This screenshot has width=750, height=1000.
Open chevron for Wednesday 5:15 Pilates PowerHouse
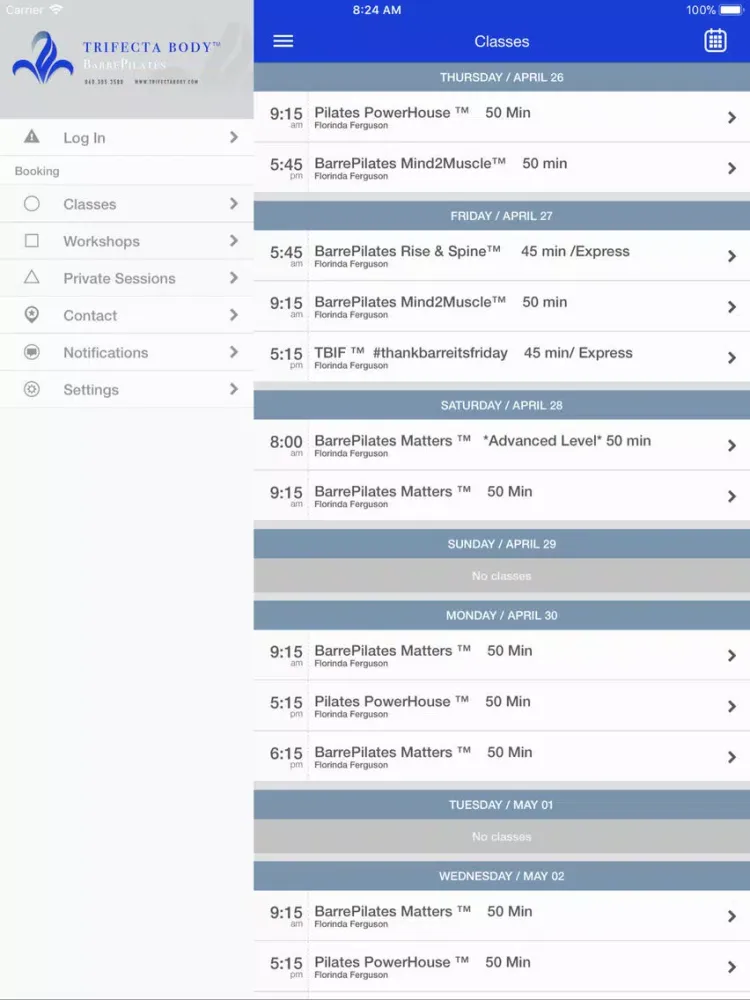tap(732, 967)
